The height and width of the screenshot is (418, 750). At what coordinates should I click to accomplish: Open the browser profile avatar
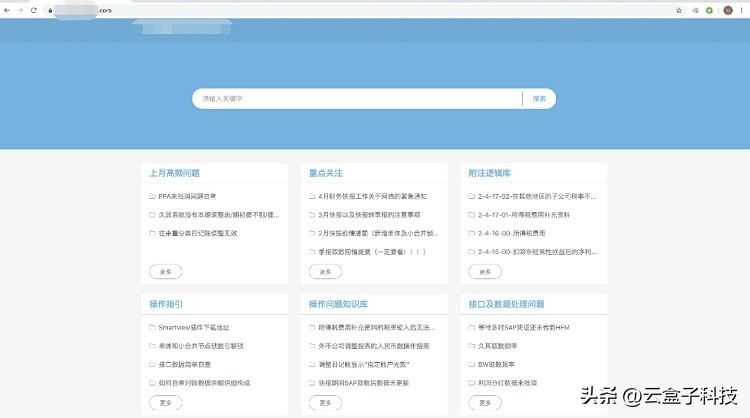tap(728, 11)
